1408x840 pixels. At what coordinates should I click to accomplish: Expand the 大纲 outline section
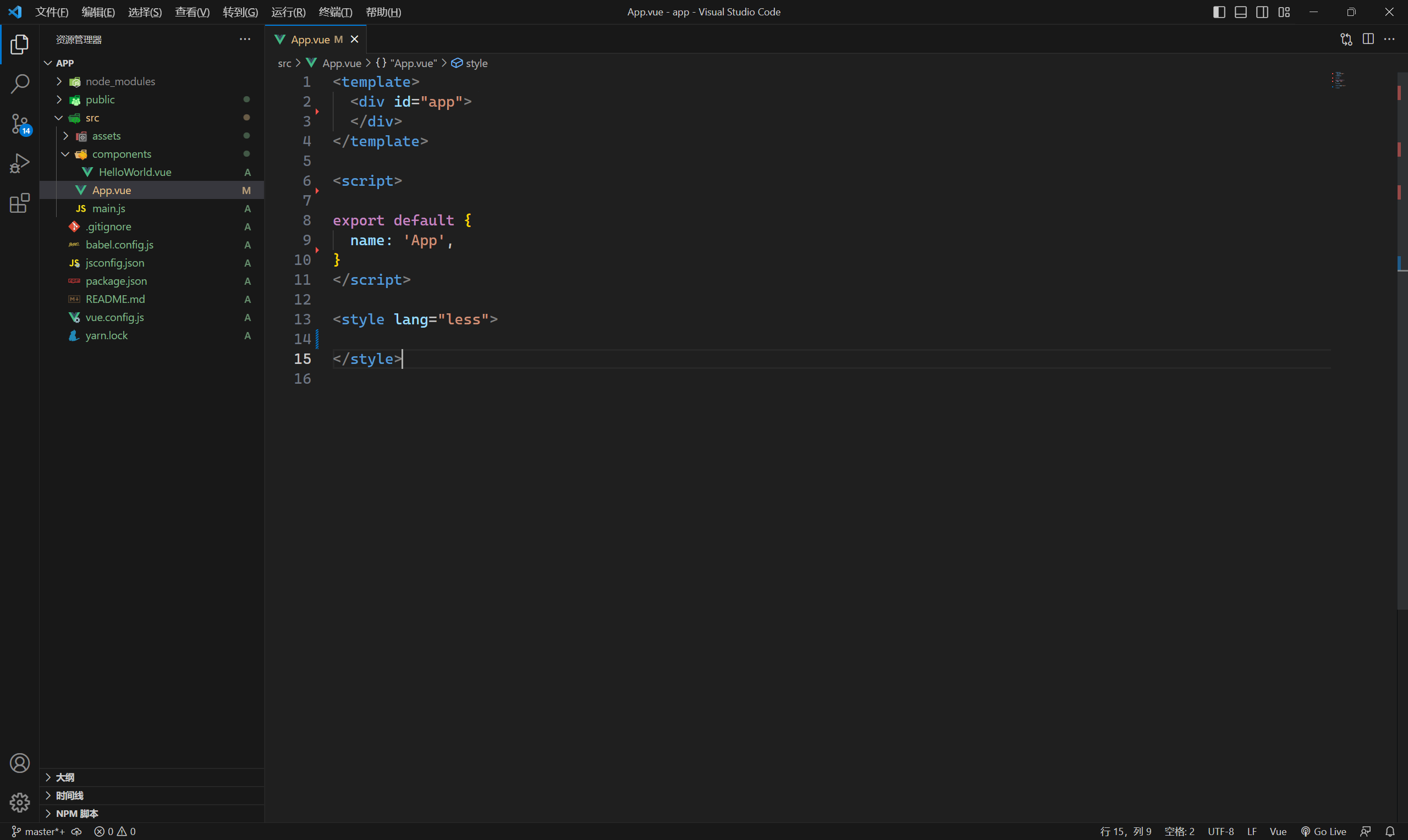(x=152, y=777)
